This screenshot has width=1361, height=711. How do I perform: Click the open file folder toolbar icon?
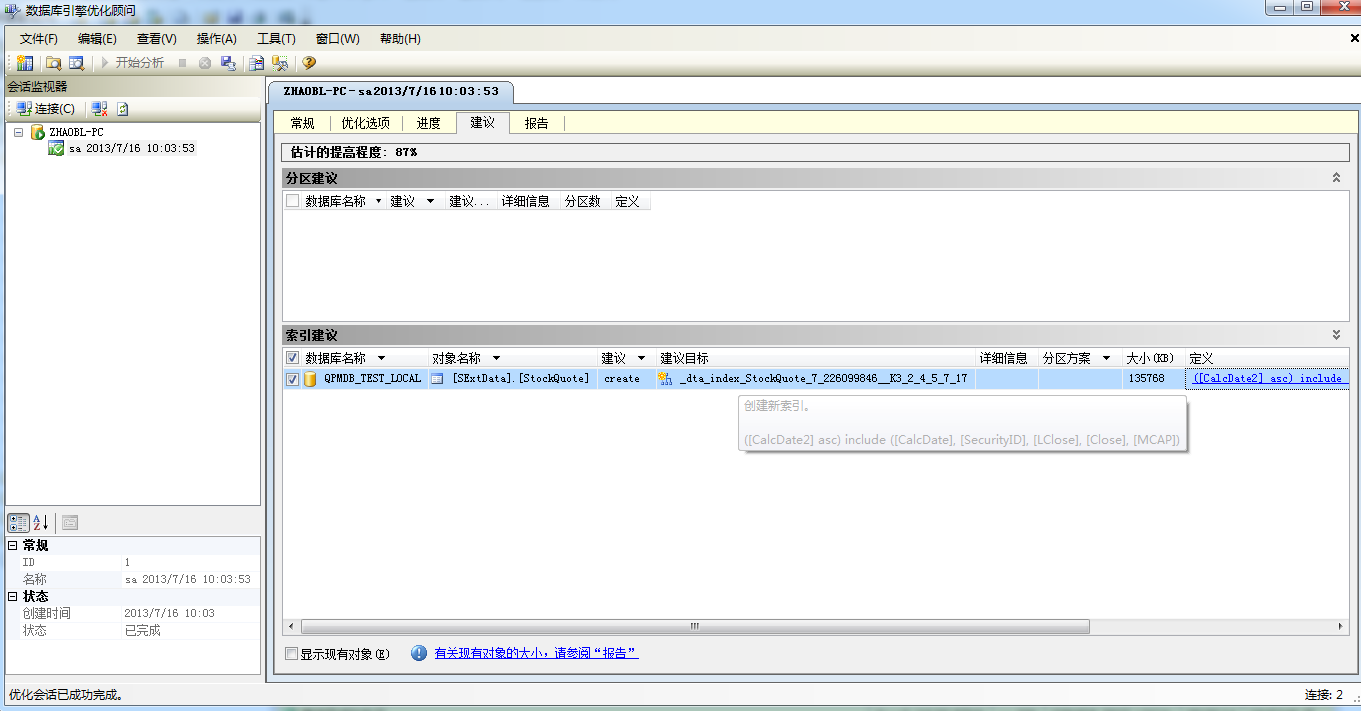(x=54, y=63)
